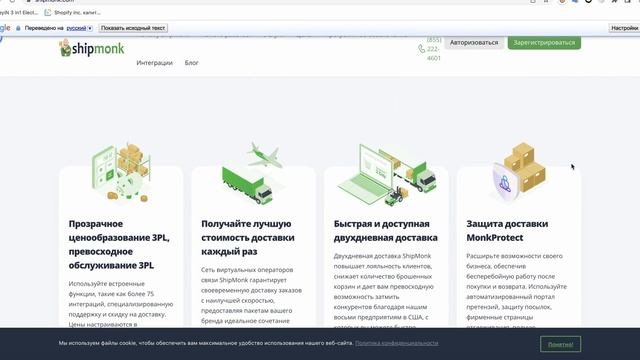Viewport: 640px width, 360px height.
Task: Click the truck and airplane illustration
Action: pos(253,173)
